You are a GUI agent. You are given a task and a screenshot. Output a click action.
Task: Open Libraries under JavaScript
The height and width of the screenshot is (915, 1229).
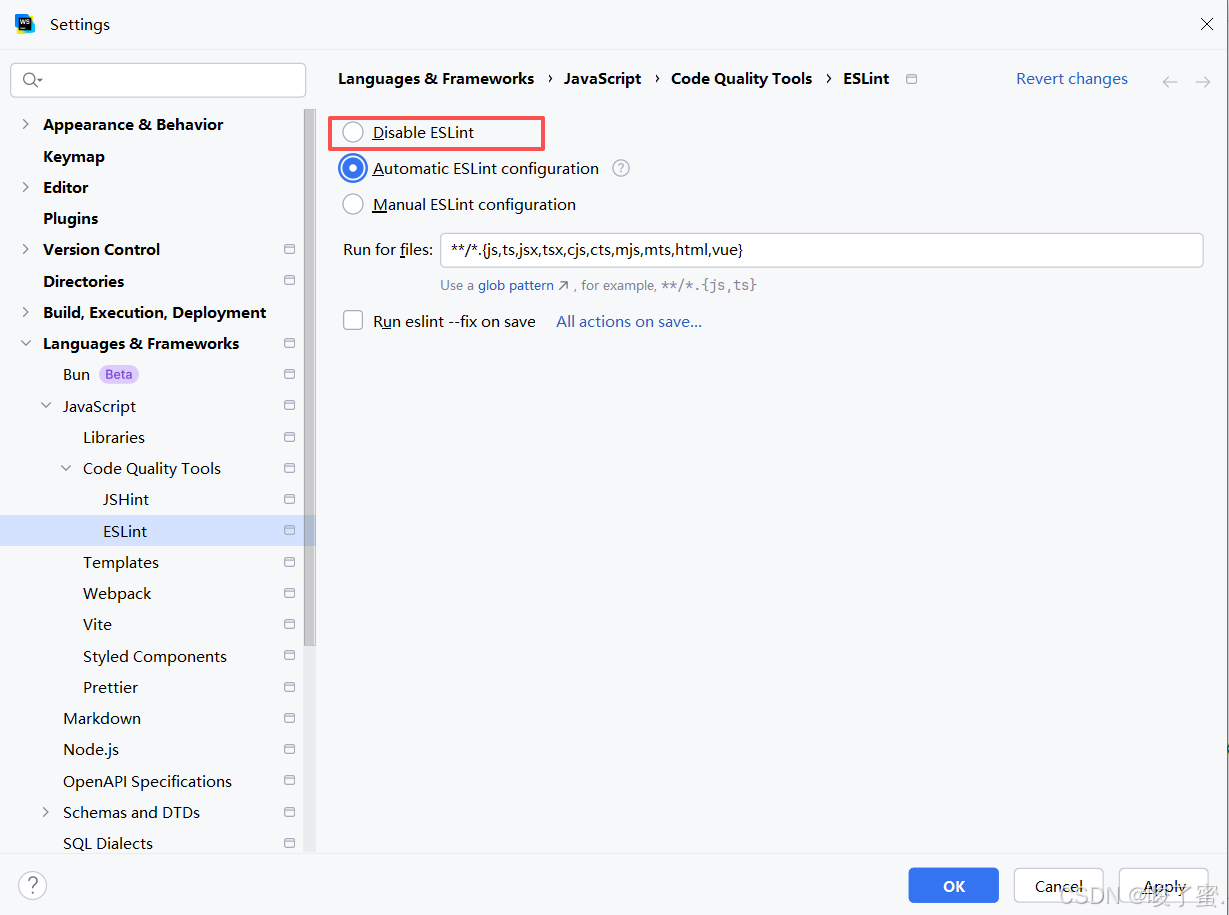point(114,437)
